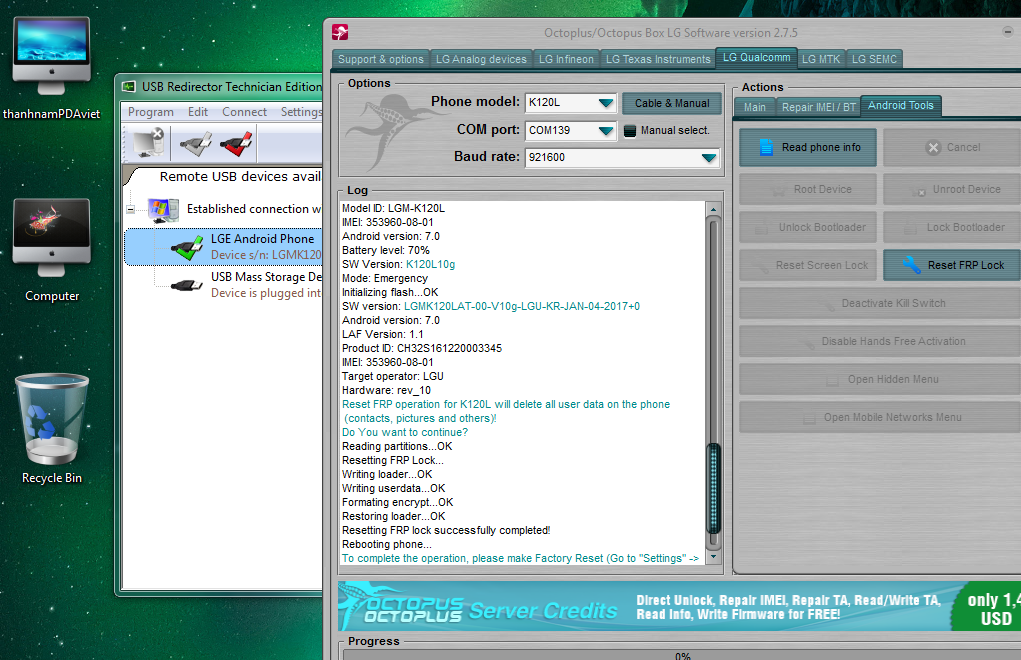1021x660 pixels.
Task: Click the connect USB device toolbar icon with white check
Action: (195, 143)
